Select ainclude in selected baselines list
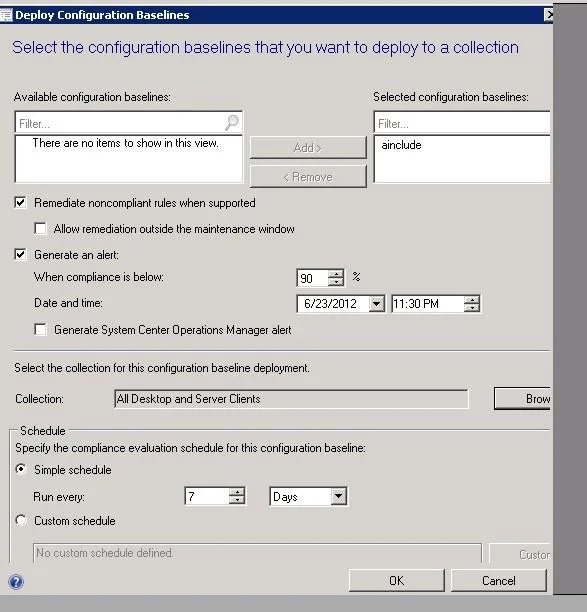 point(401,145)
